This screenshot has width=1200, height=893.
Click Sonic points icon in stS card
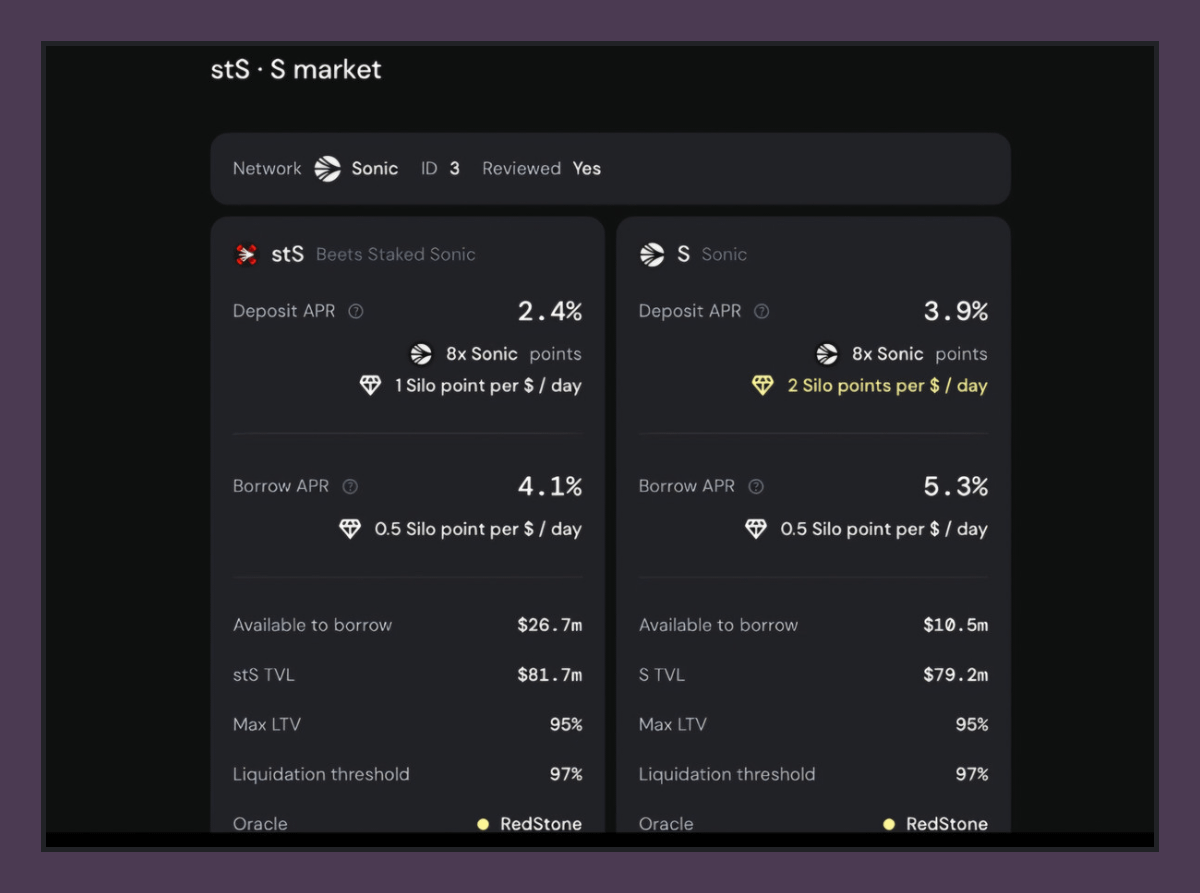click(421, 354)
